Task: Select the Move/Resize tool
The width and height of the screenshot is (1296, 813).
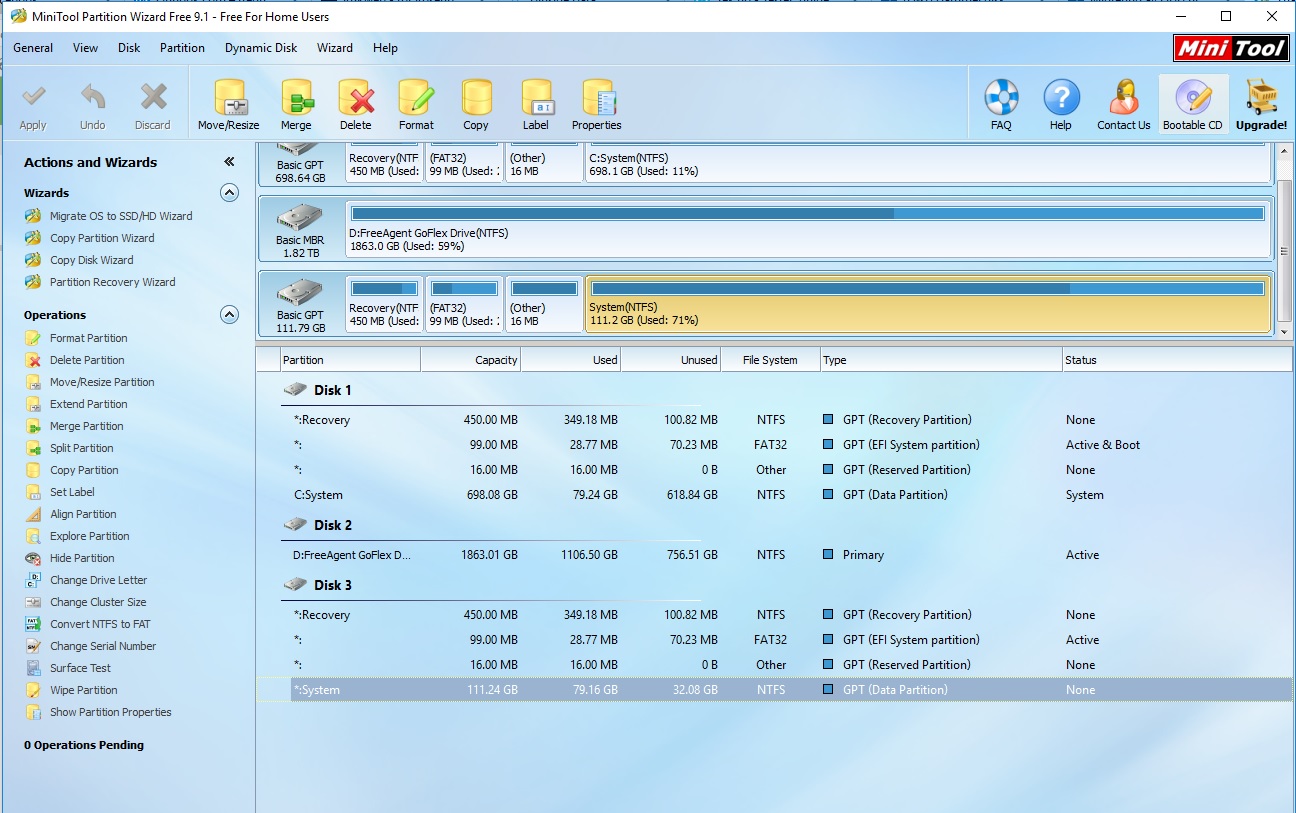Action: (229, 105)
